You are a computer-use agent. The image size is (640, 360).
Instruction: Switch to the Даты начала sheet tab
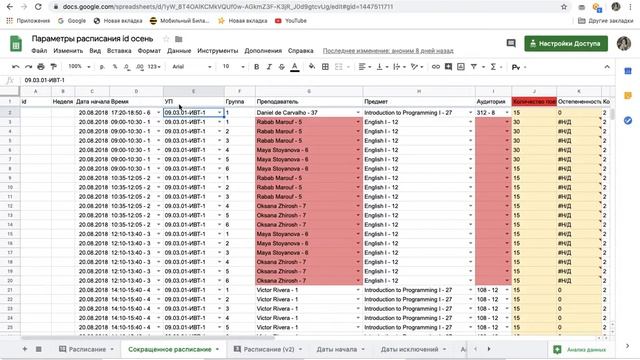pyautogui.click(x=337, y=349)
